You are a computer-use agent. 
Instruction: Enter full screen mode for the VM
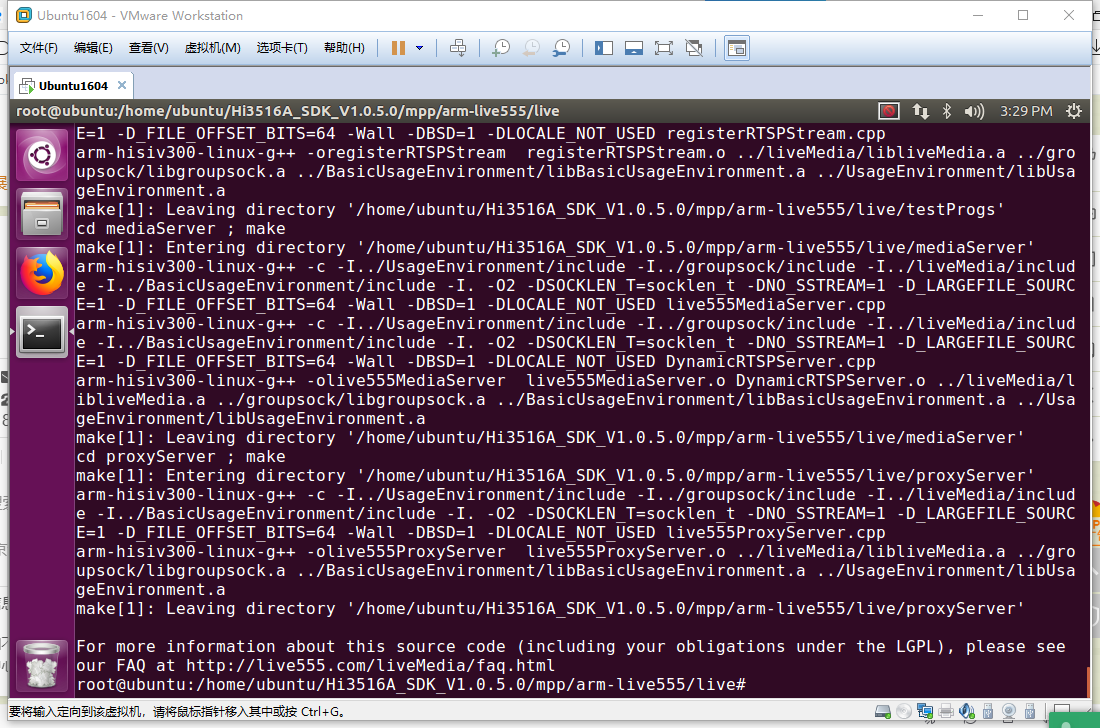tap(662, 47)
